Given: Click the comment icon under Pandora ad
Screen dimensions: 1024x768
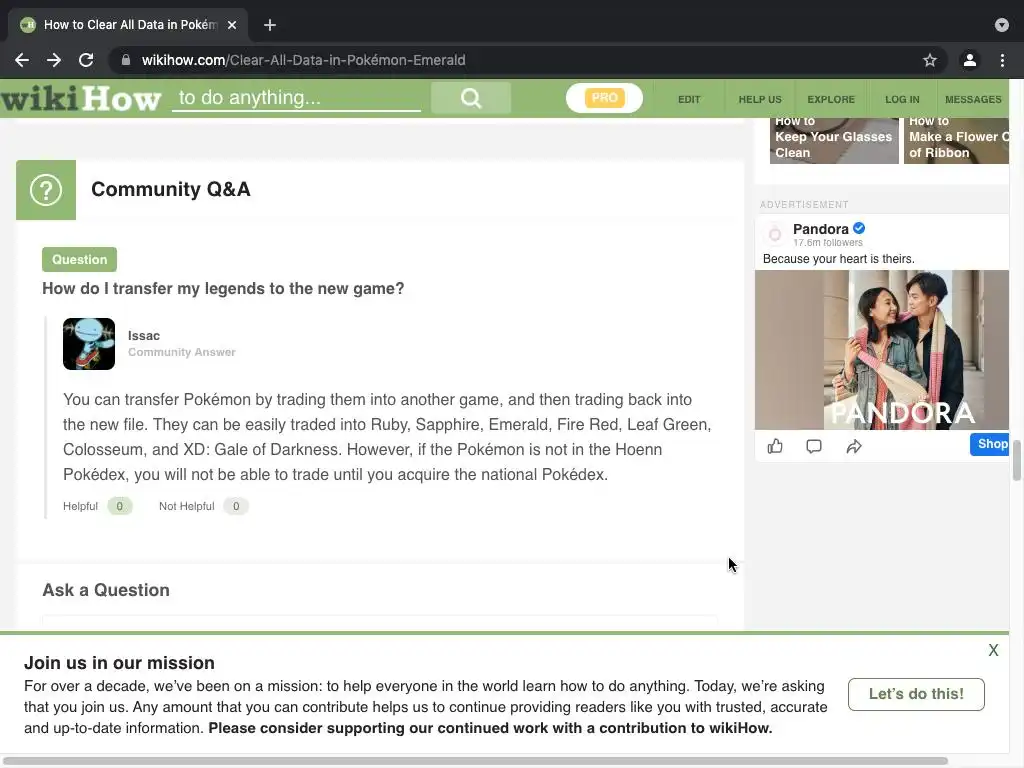Looking at the screenshot, I should point(814,446).
